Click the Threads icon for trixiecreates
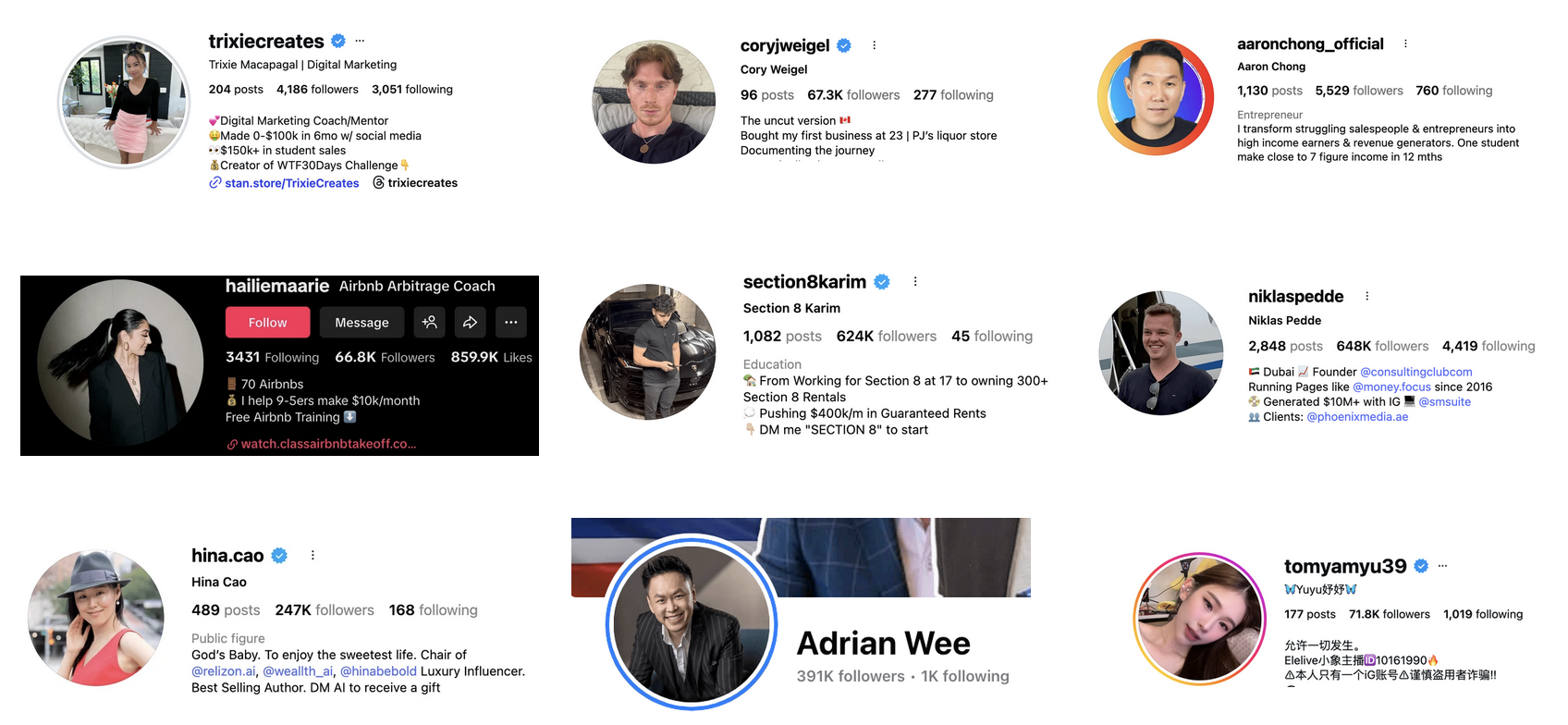The width and height of the screenshot is (1568, 725). (378, 183)
